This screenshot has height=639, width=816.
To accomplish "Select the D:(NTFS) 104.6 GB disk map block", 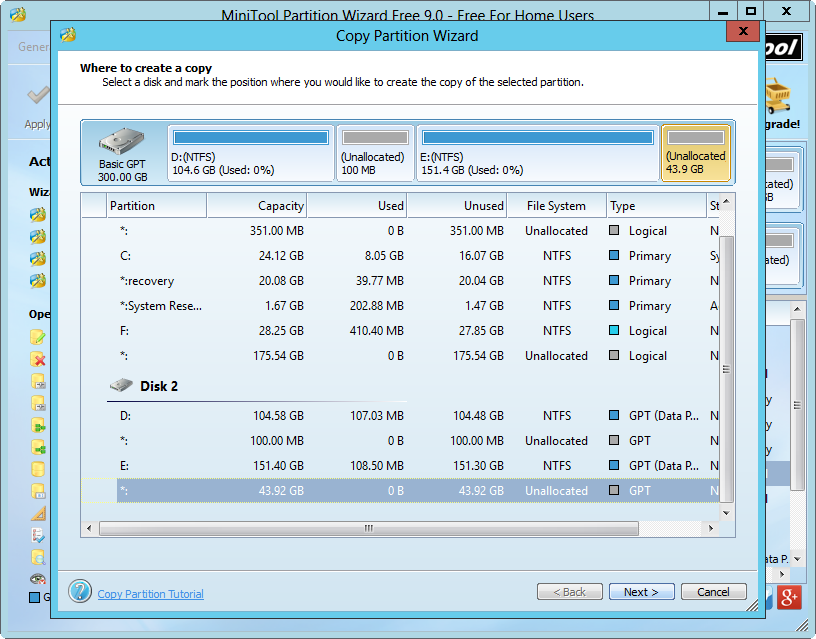I will [x=251, y=153].
